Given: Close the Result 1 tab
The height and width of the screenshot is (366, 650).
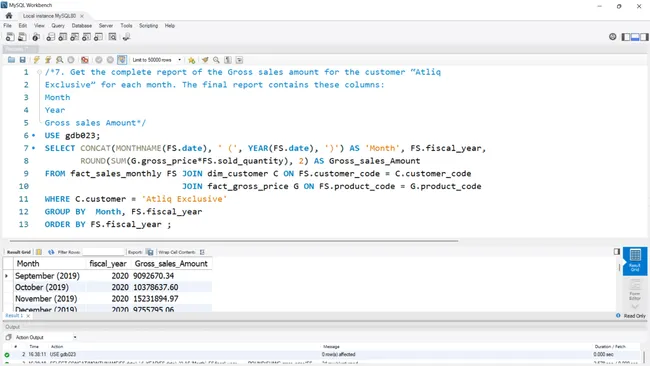Looking at the screenshot, I should click(28, 316).
